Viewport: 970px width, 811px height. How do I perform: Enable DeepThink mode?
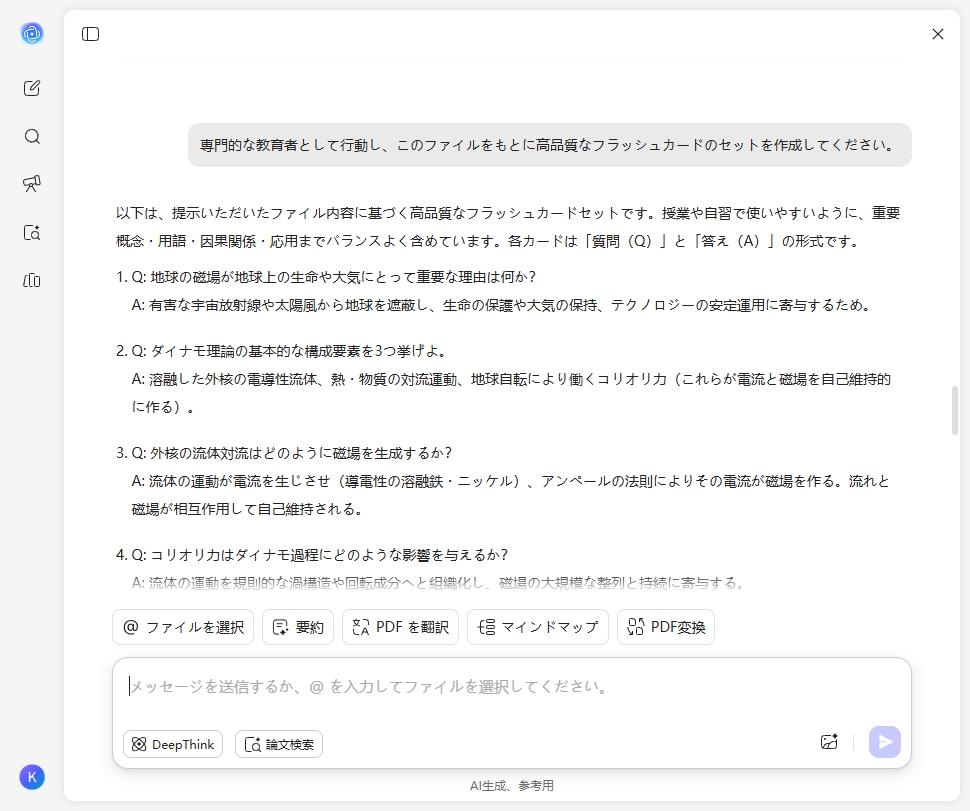pos(172,744)
